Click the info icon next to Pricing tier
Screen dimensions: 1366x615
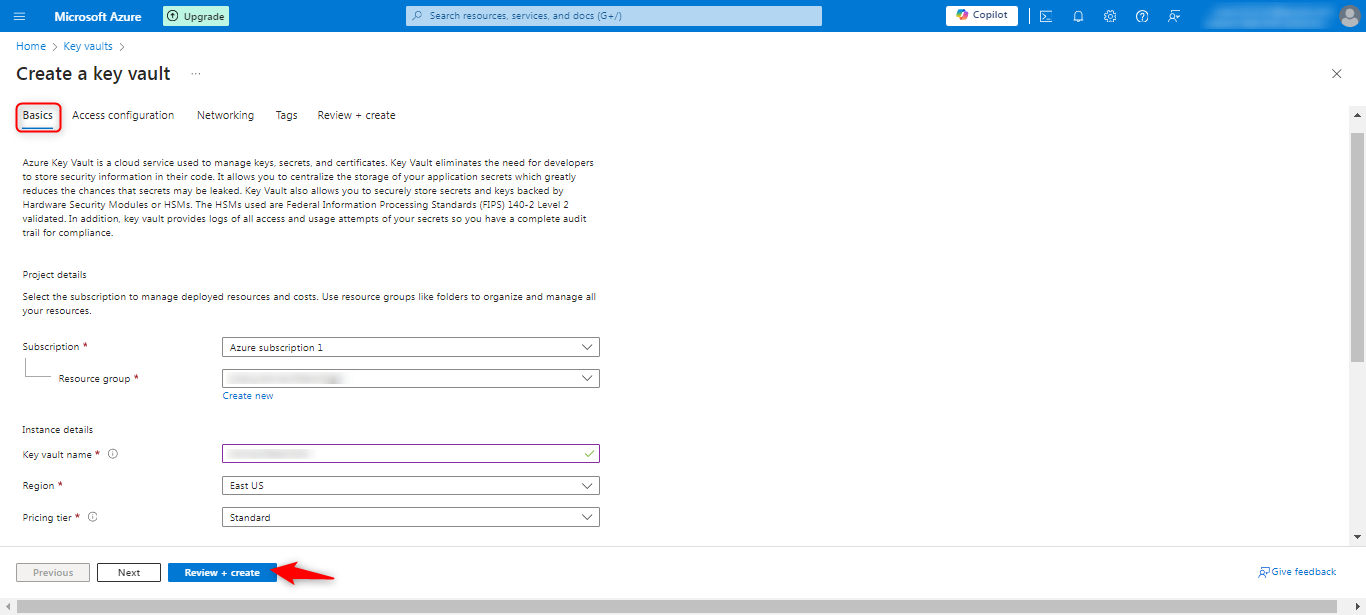(93, 517)
